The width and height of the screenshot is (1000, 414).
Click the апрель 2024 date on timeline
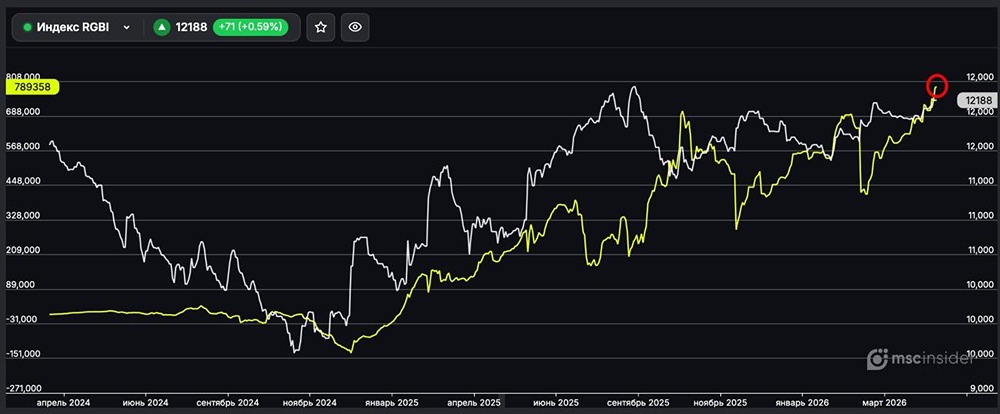point(63,401)
